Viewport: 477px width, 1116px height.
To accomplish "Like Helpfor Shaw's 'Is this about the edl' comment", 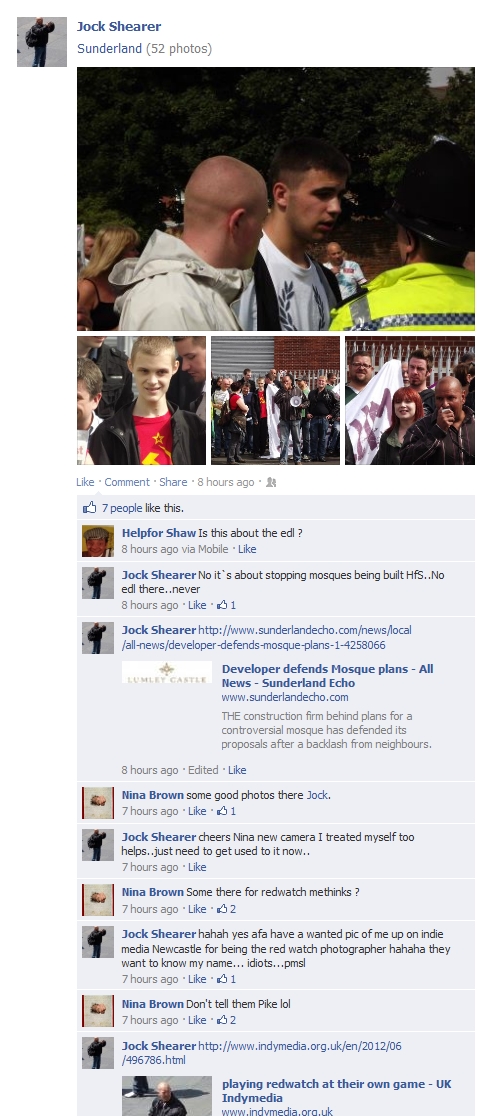I will pyautogui.click(x=247, y=549).
